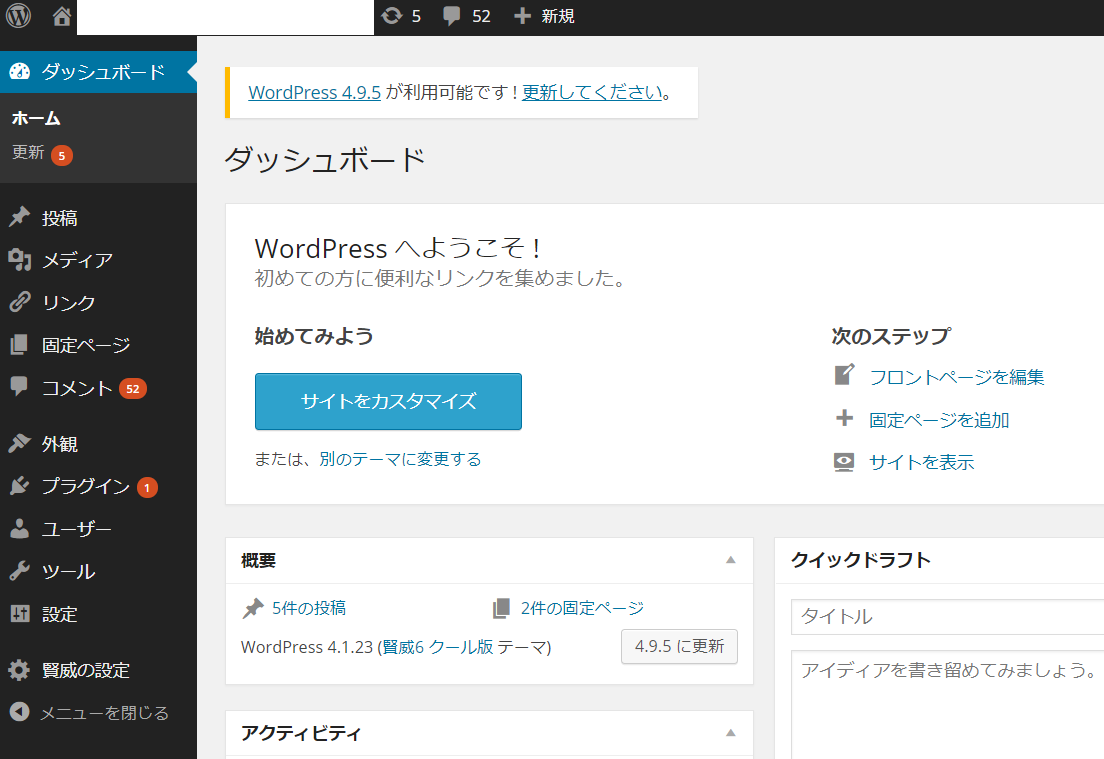This screenshot has width=1104, height=759.
Task: Click the 更新してください link
Action: click(592, 92)
